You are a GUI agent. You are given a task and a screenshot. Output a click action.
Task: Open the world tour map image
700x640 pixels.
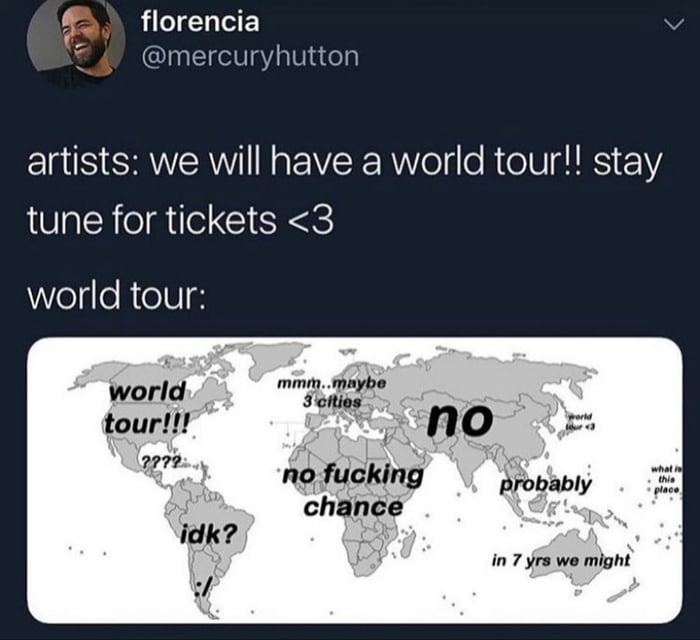click(355, 480)
